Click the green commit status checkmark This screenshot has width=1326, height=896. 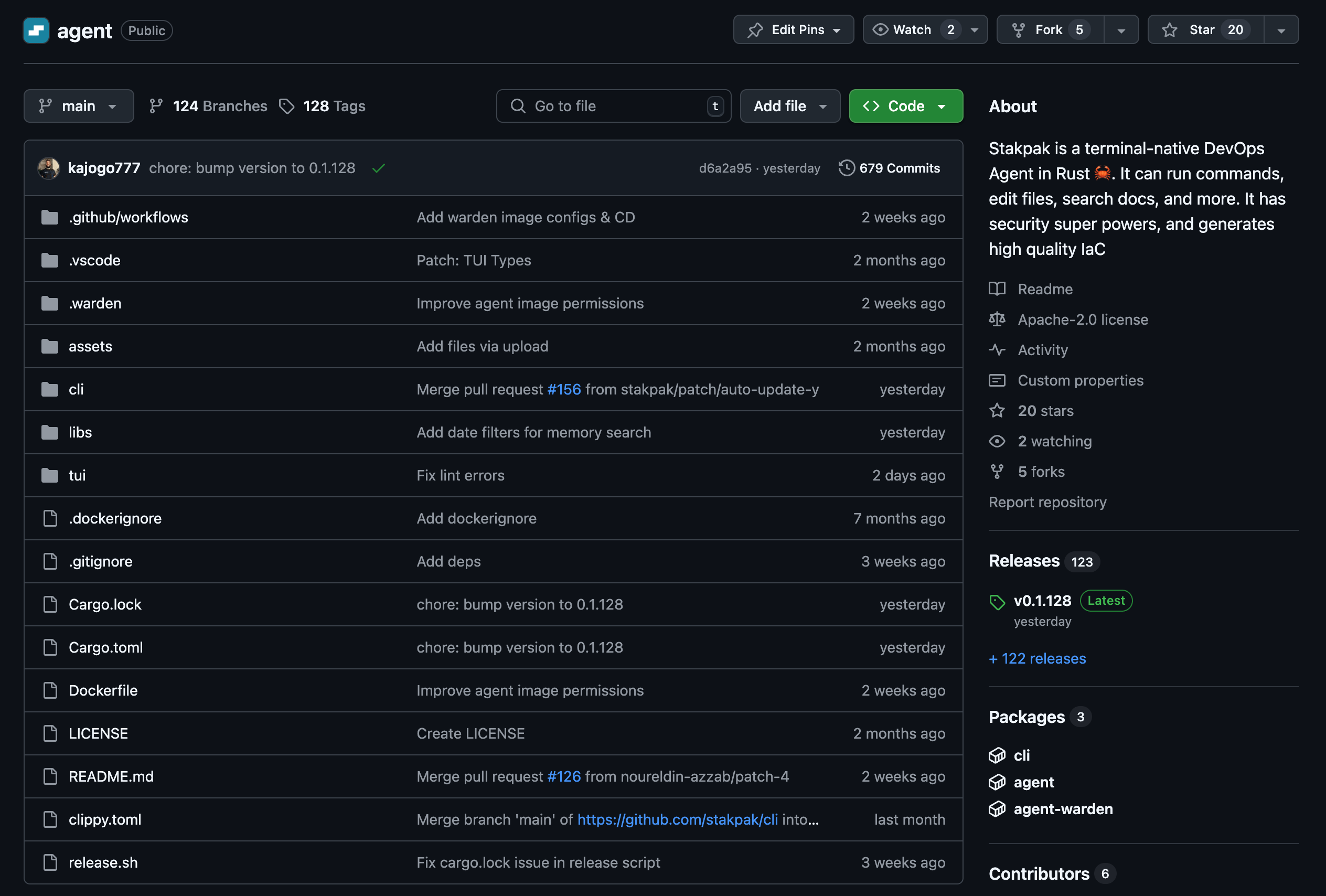[378, 168]
